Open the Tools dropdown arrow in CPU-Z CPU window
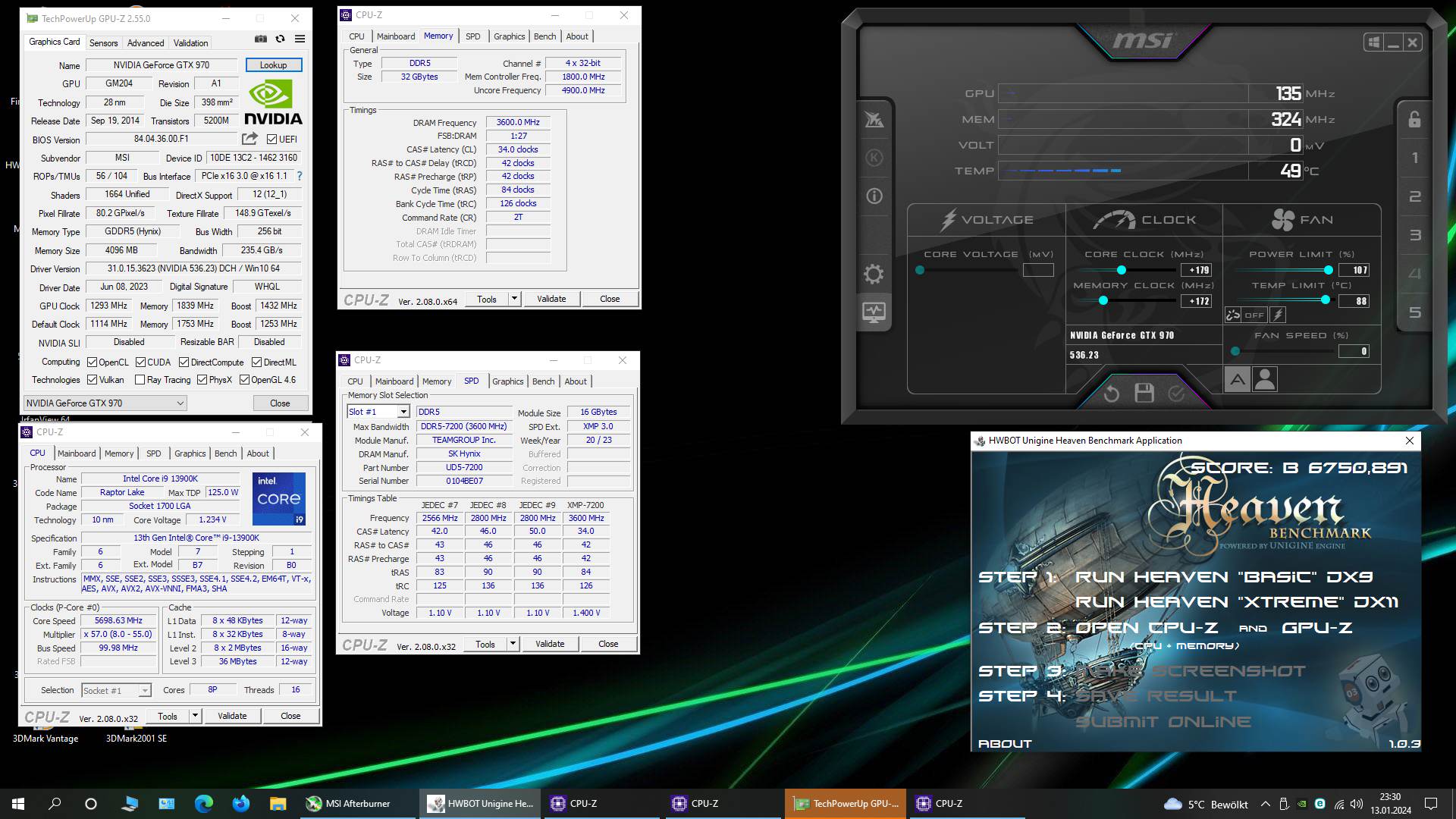The width and height of the screenshot is (1456, 819). (195, 716)
